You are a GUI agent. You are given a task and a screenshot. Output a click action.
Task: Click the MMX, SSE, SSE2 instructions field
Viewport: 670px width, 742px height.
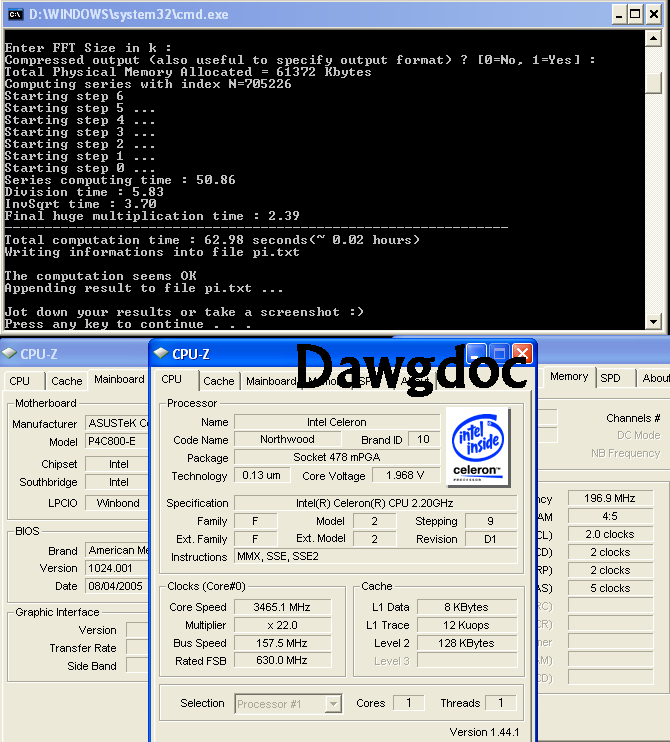pyautogui.click(x=375, y=556)
